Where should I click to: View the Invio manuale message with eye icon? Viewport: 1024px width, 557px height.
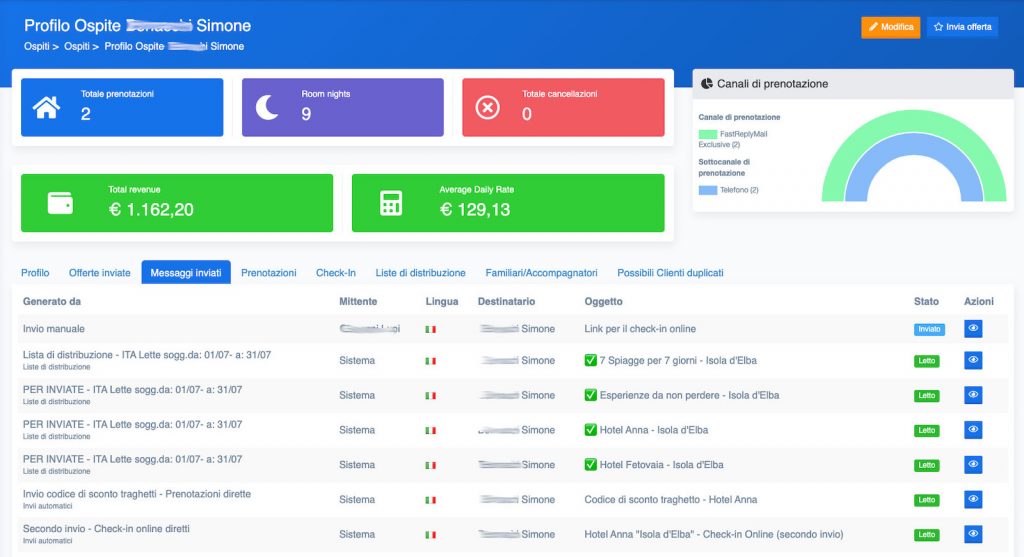(973, 328)
